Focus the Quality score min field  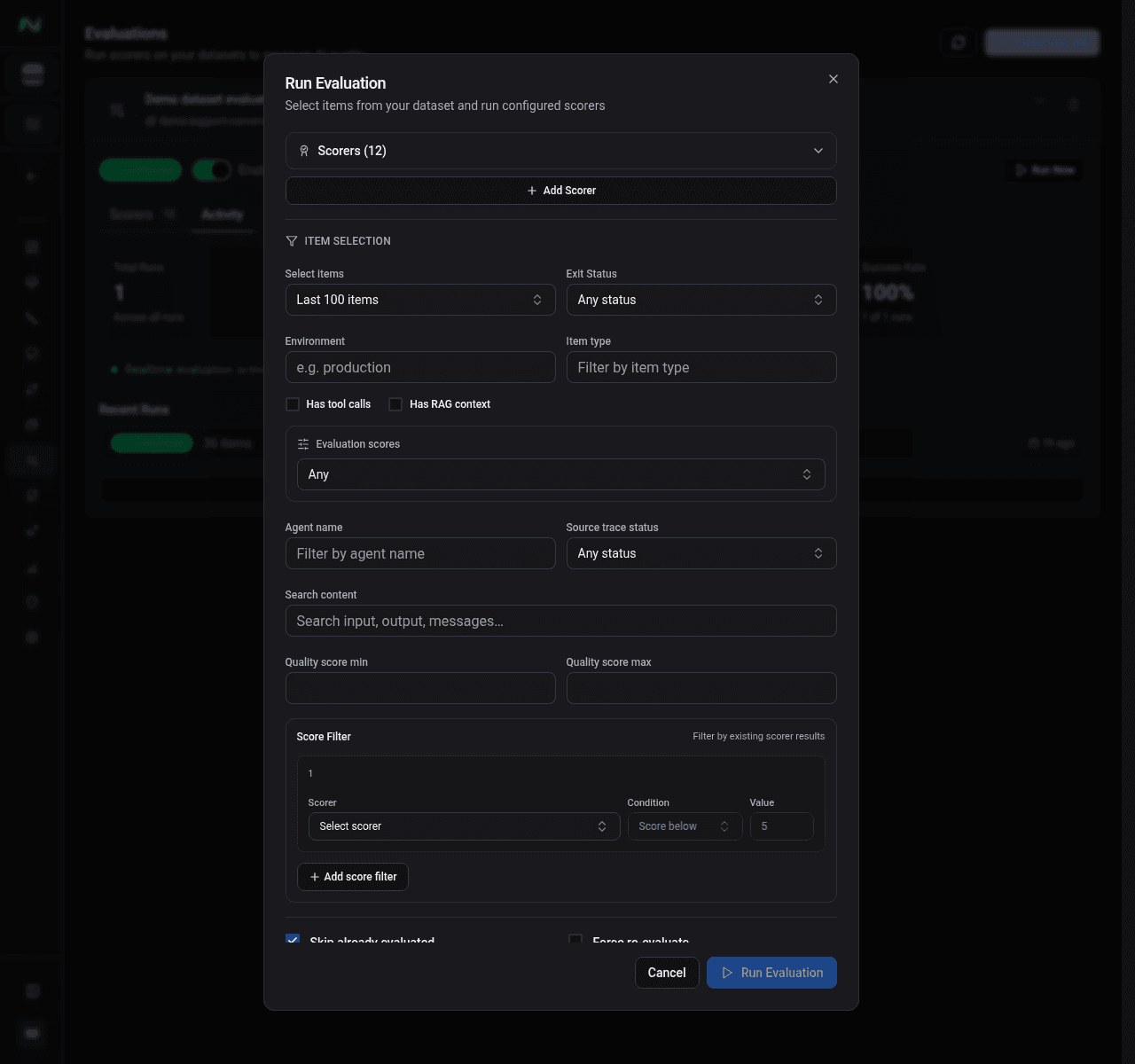coord(420,688)
